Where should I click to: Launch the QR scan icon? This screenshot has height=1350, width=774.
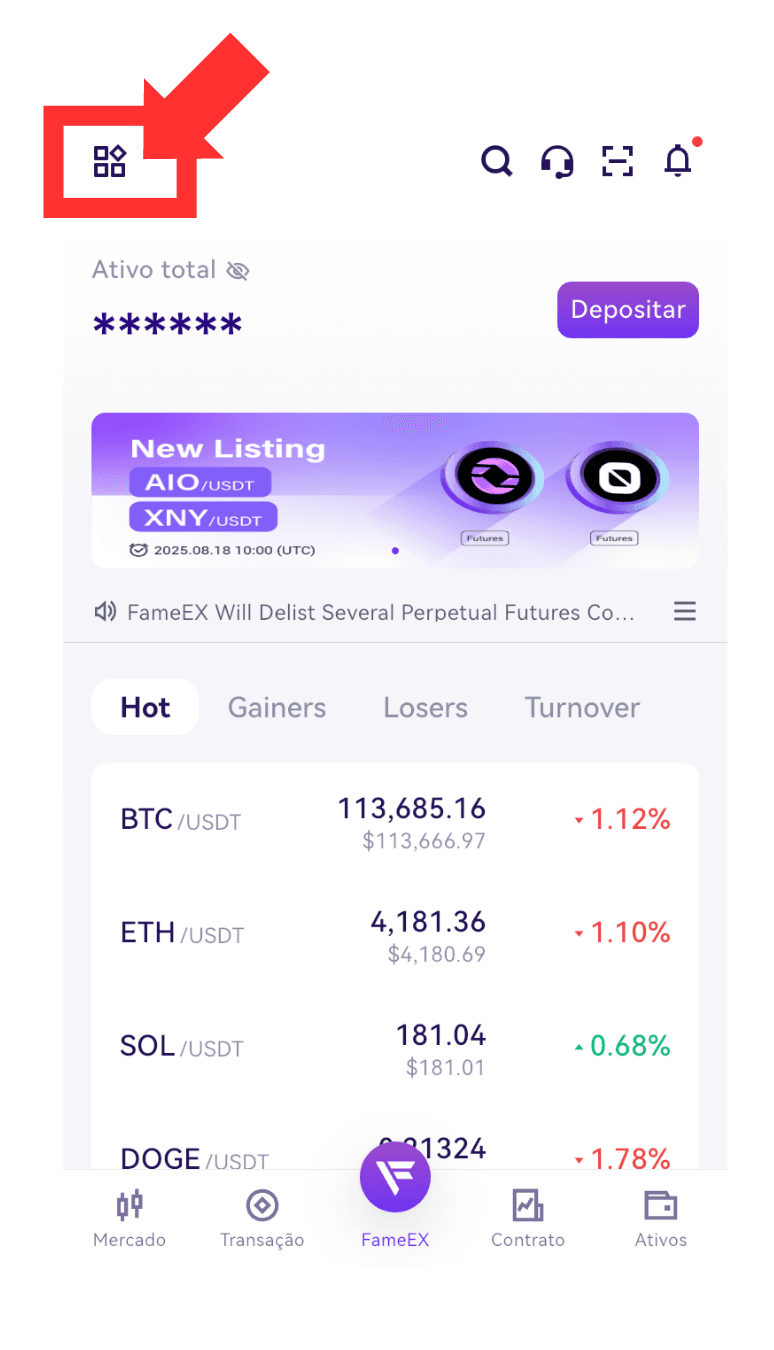point(618,161)
